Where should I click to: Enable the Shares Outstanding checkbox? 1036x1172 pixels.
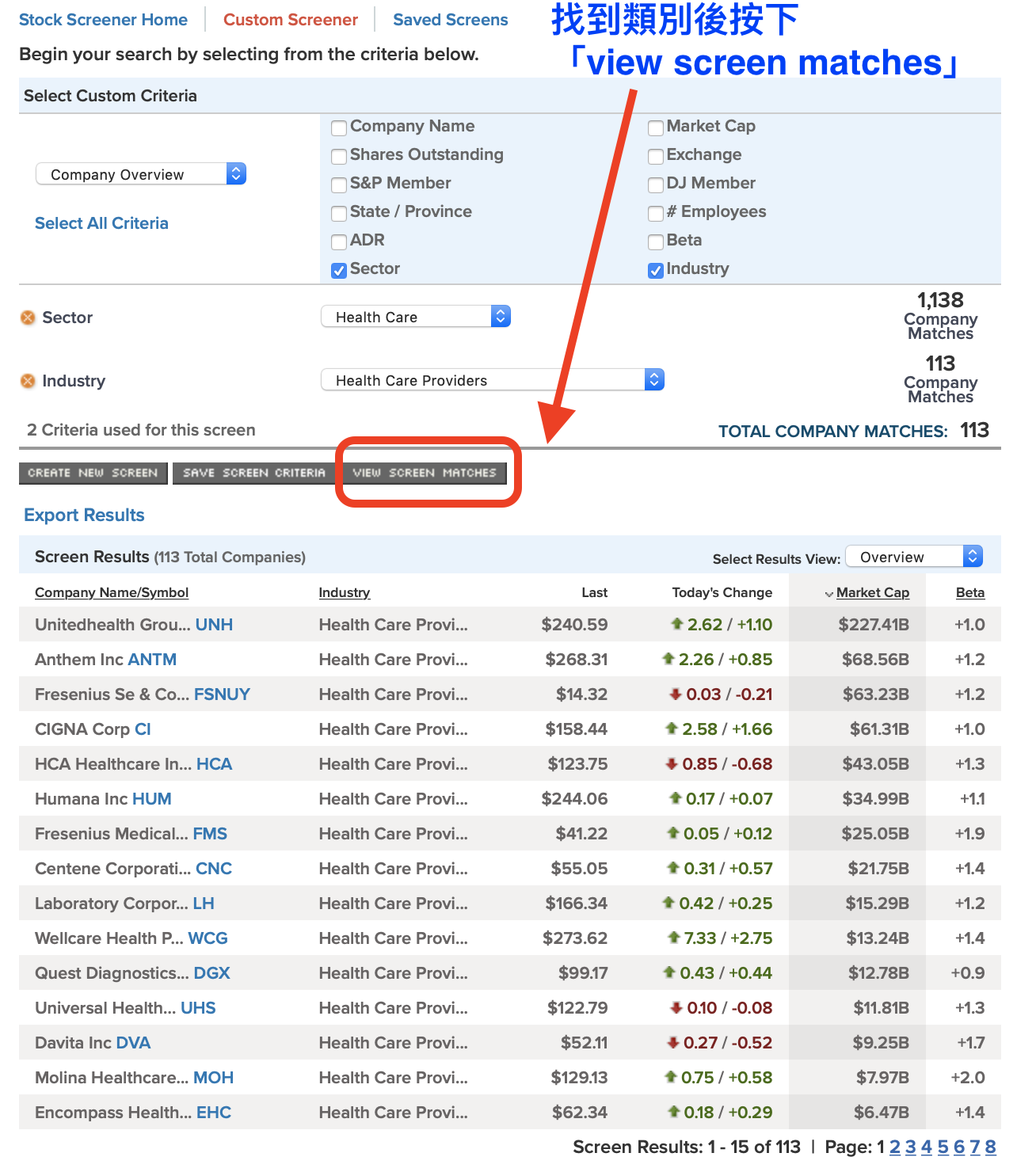pos(339,156)
